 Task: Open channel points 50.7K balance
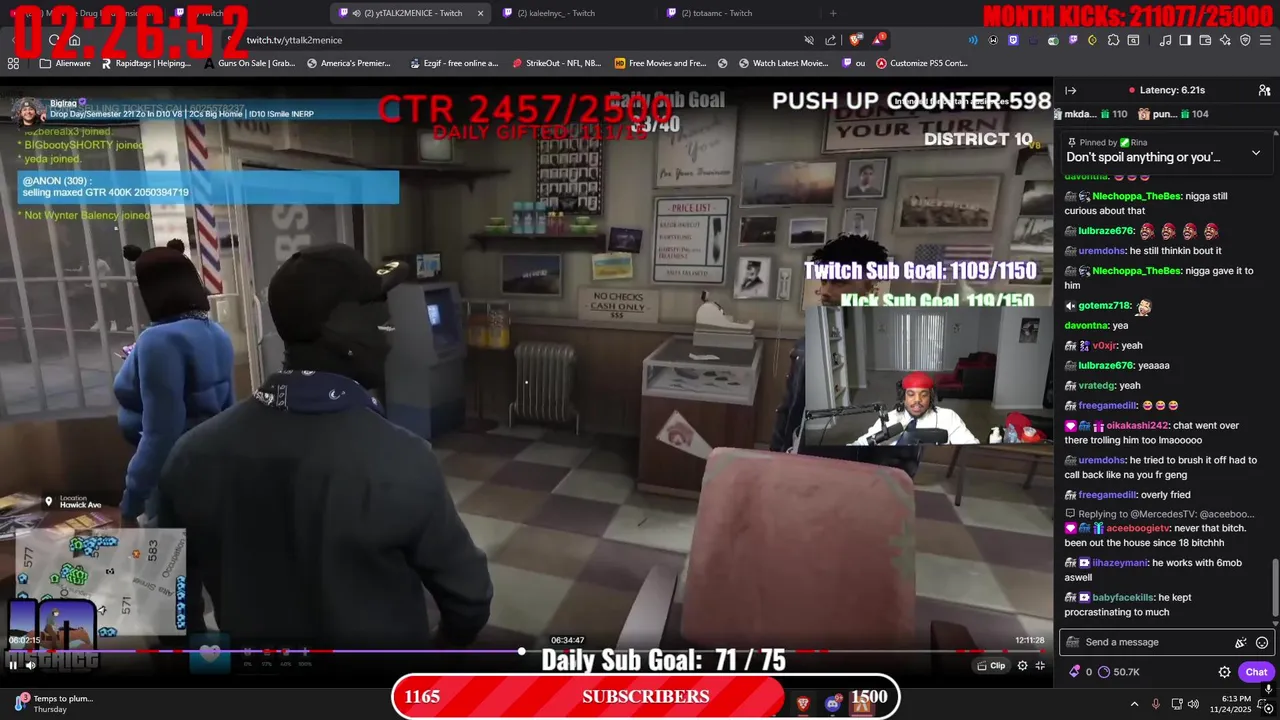[x=1119, y=672]
